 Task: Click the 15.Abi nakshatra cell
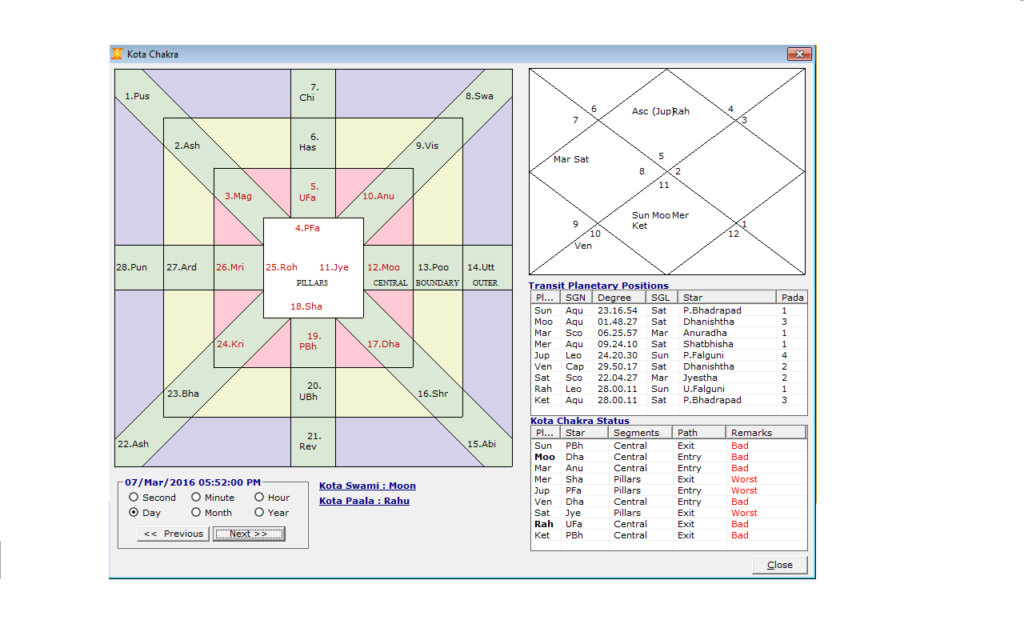[481, 443]
